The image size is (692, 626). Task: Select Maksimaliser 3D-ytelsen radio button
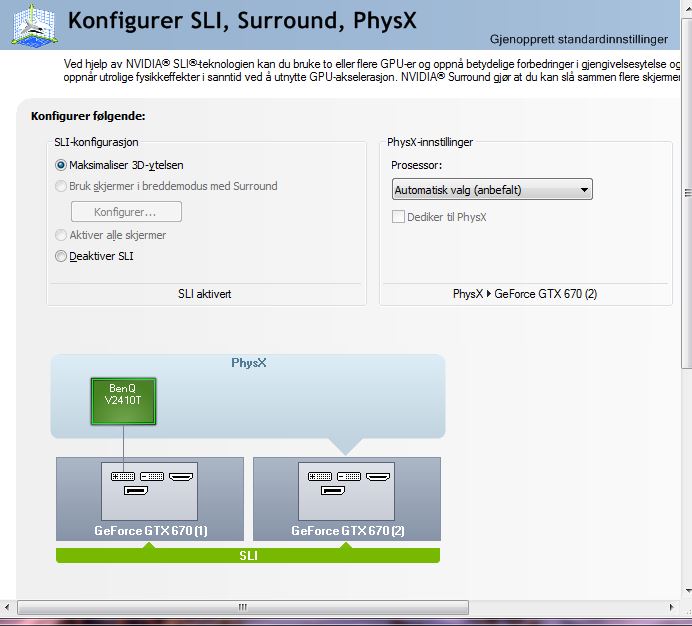61,165
